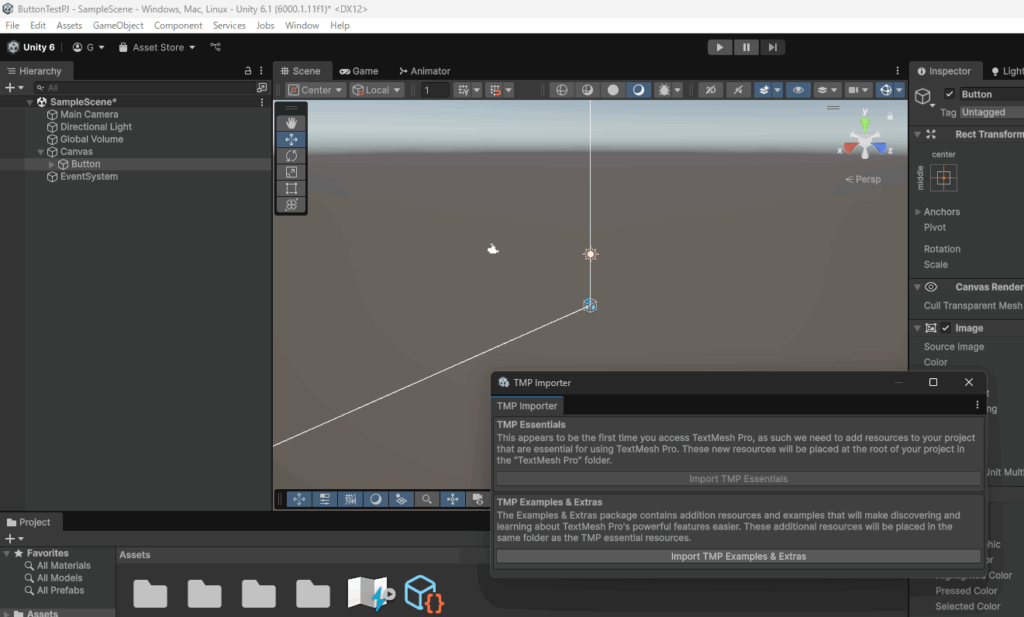Toggle grid snapping magnet button
1024x617 pixels.
[x=496, y=90]
